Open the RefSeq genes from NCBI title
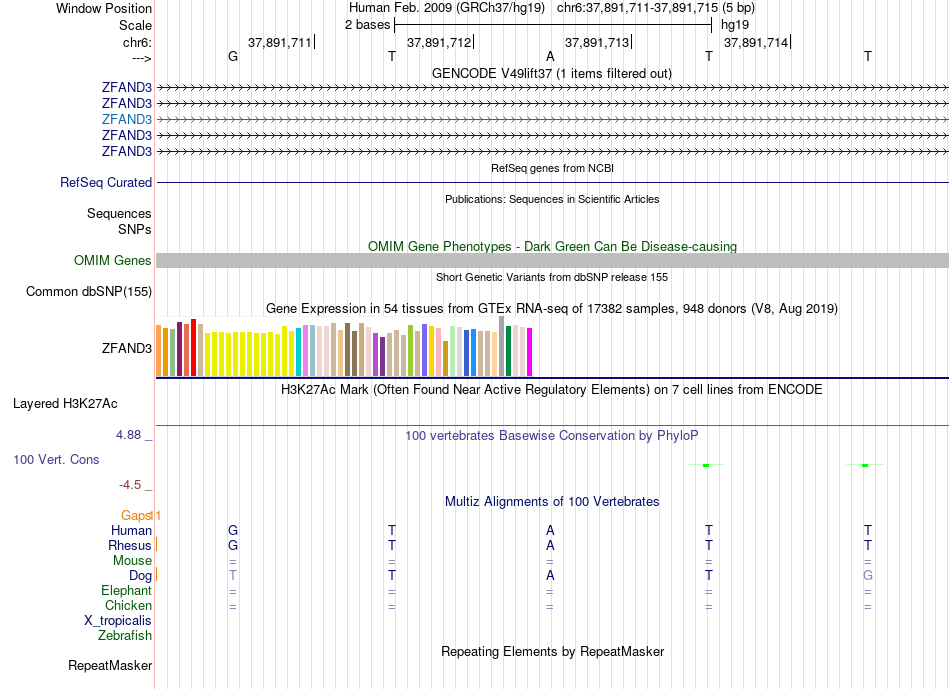950x689 pixels. coord(552,168)
